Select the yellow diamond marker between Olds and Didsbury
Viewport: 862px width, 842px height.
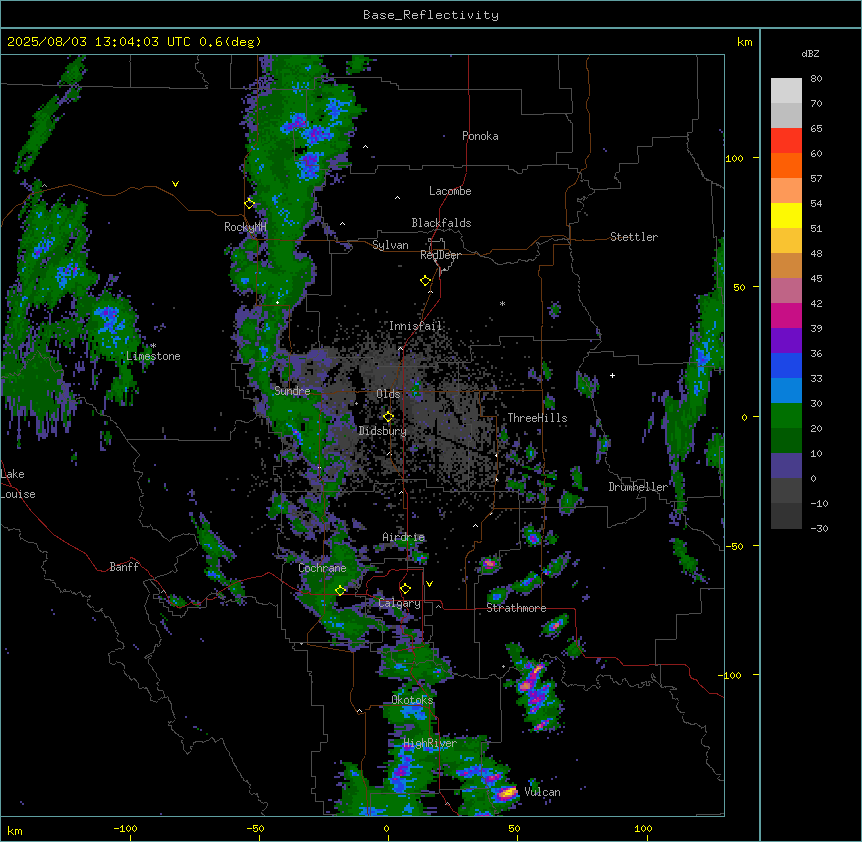pos(389,417)
